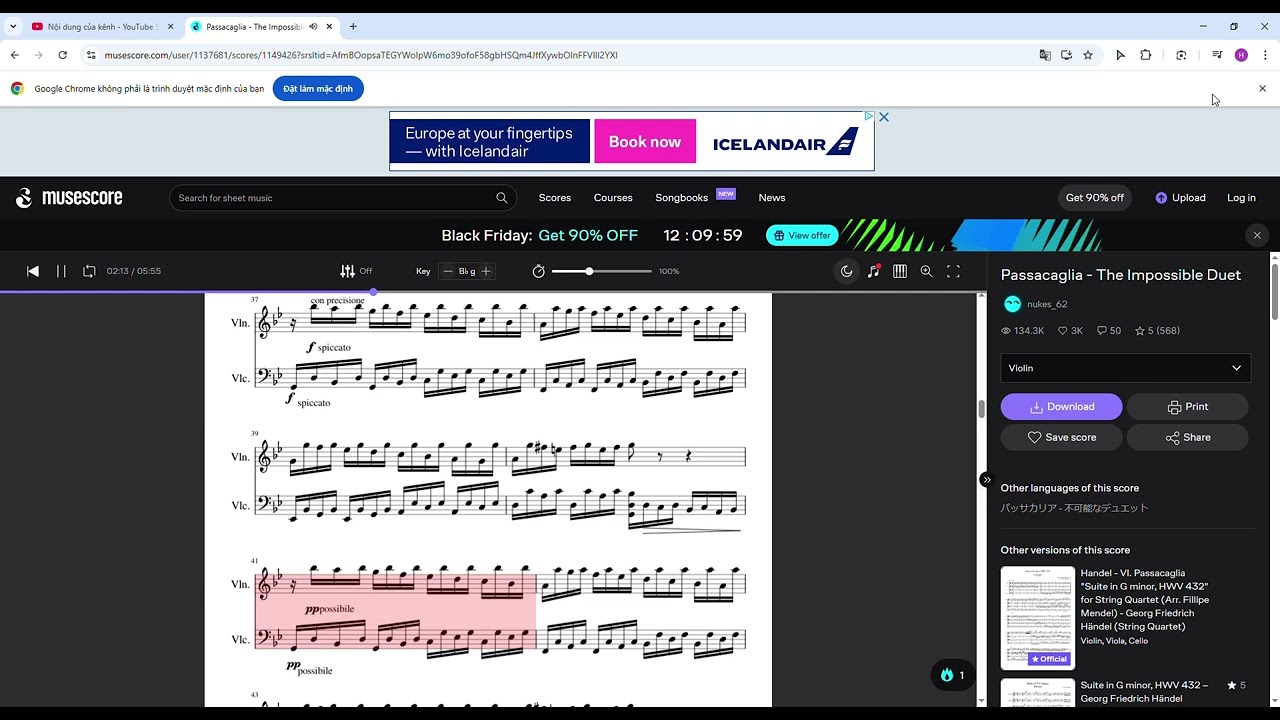Pause the score playback

[61, 271]
